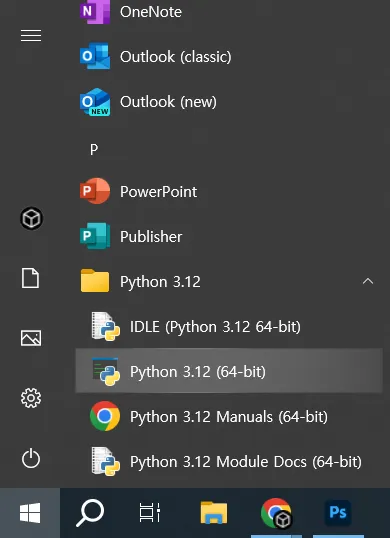Click the "PowerPoint" label
Screen dimensions: 390x538
tap(158, 191)
